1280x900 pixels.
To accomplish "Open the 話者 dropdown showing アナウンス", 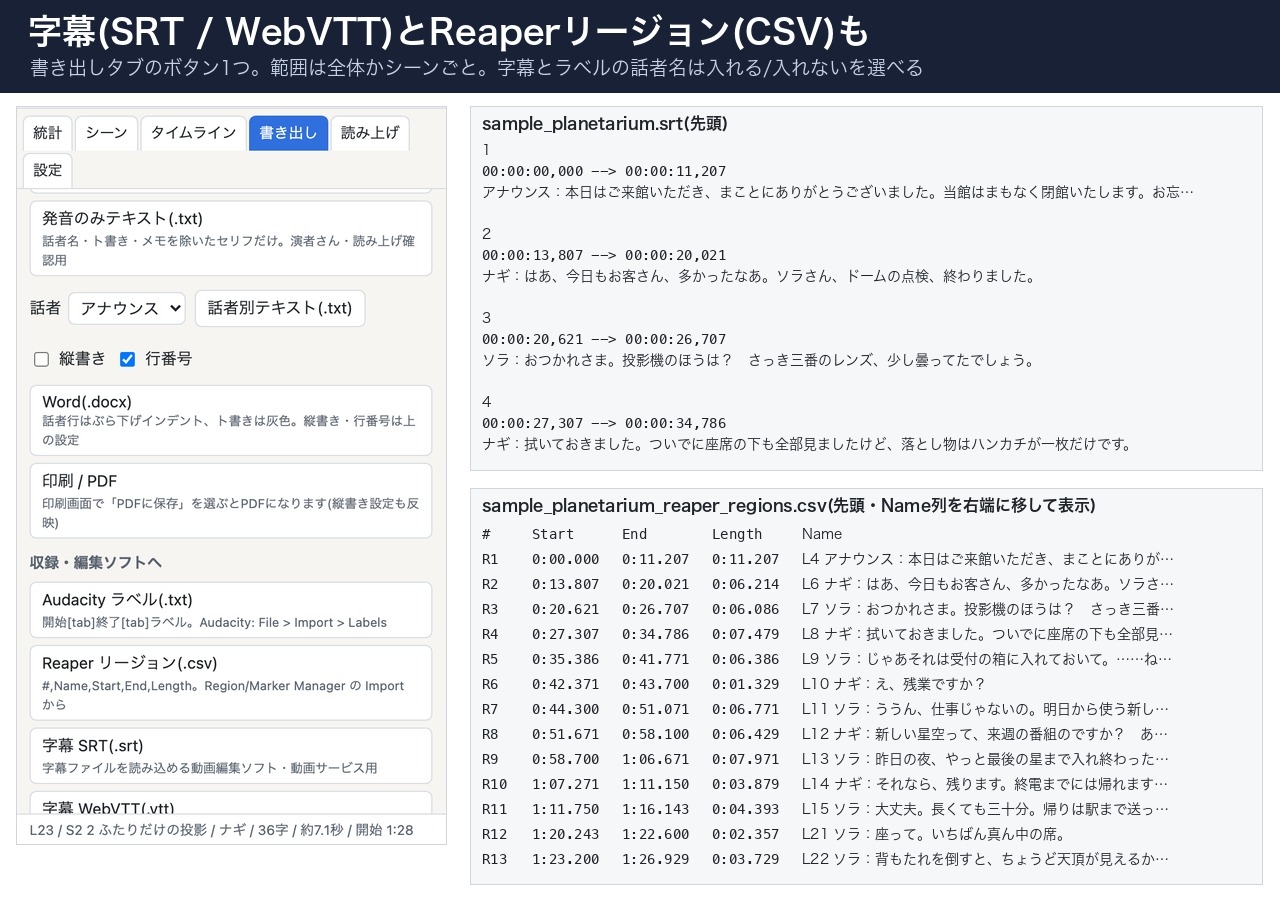I will pyautogui.click(x=127, y=308).
